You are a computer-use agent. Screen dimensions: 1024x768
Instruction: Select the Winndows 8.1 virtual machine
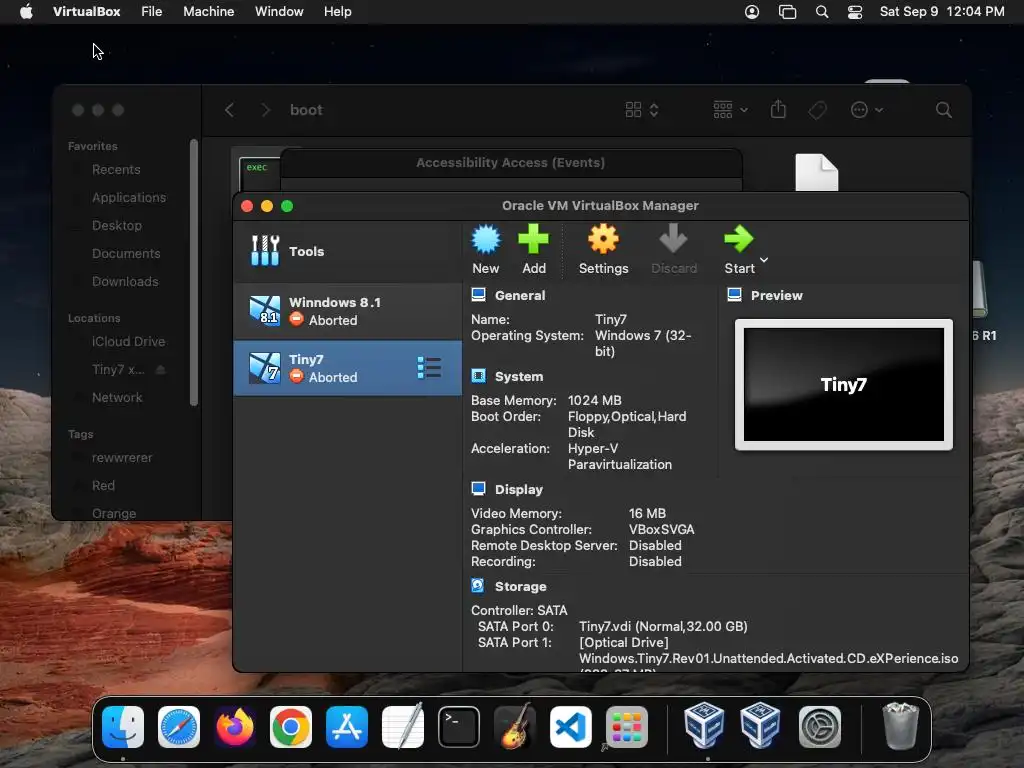347,311
